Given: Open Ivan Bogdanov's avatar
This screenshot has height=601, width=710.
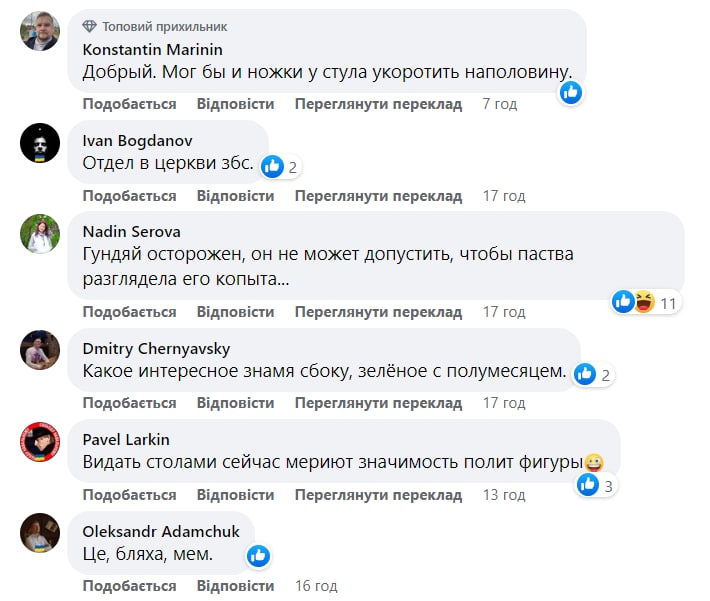Looking at the screenshot, I should pos(40,142).
